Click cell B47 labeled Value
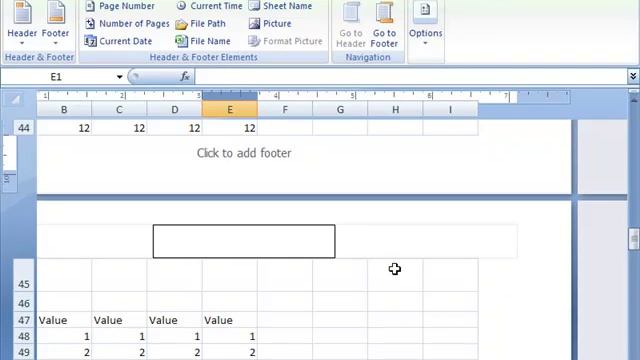 coord(64,320)
